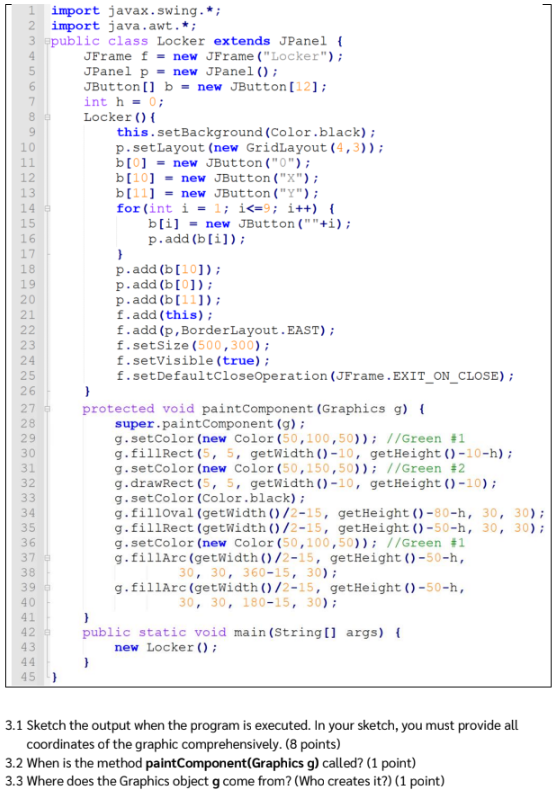Collapse the Locker() constructor fold marker on line 8

tap(47, 118)
